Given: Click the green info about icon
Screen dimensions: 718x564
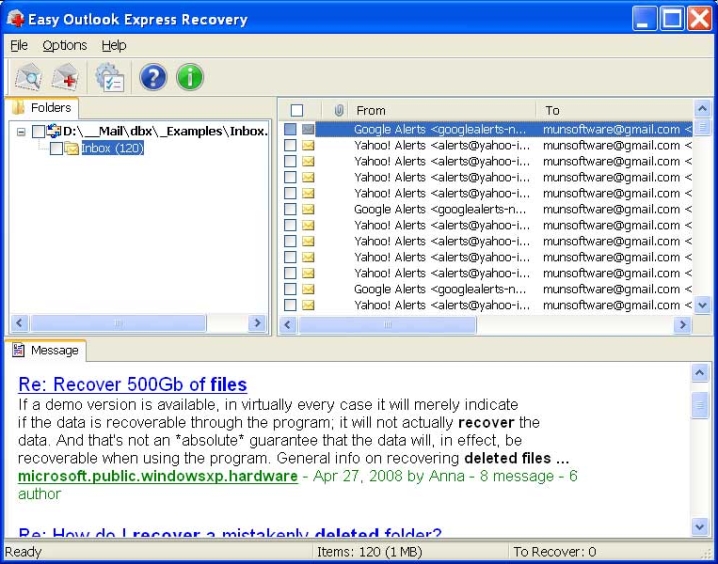Looking at the screenshot, I should (x=190, y=77).
